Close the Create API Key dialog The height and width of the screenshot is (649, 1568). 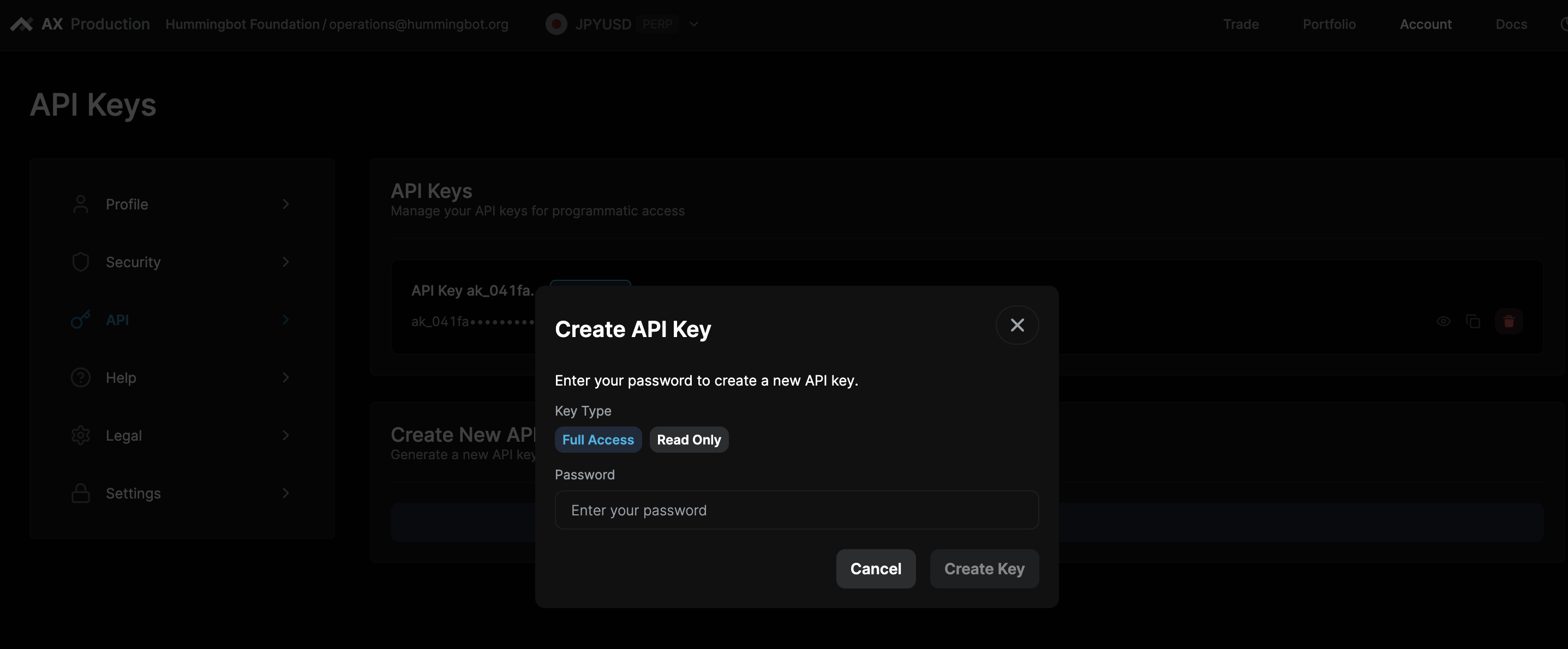1016,326
